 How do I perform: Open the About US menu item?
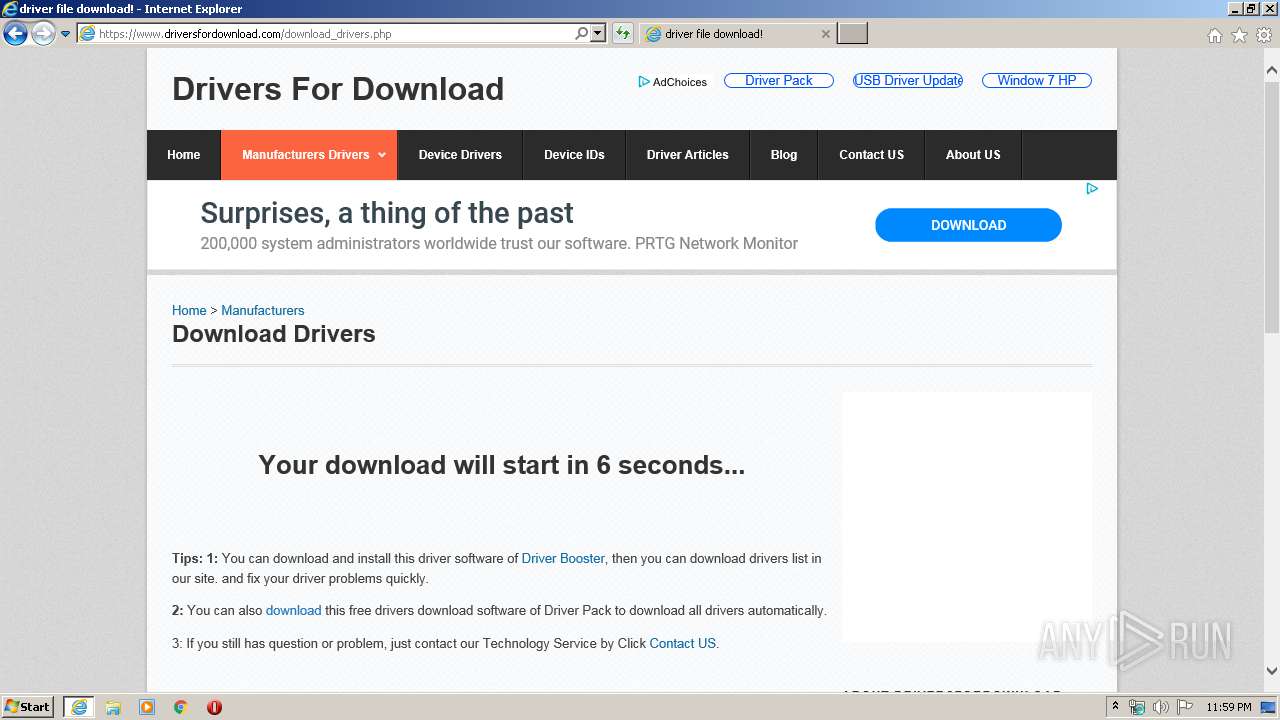click(973, 155)
